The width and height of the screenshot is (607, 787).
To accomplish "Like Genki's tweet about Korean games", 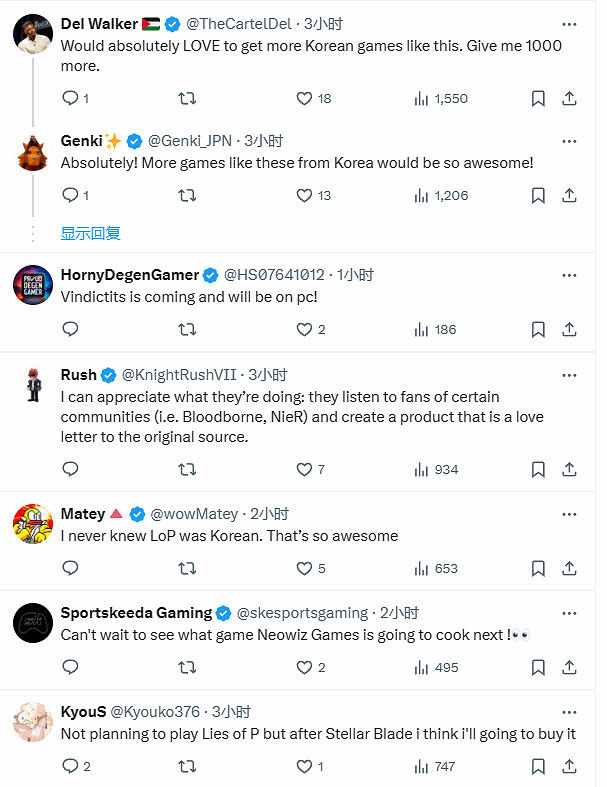I will tap(306, 195).
